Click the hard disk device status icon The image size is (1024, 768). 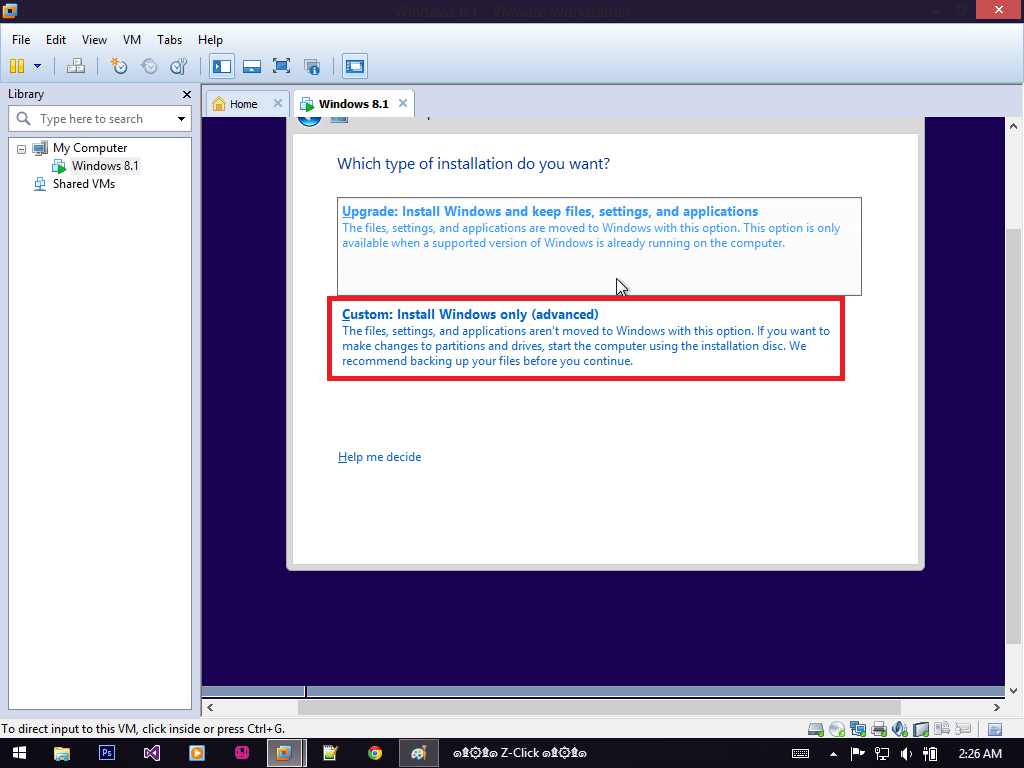[816, 729]
